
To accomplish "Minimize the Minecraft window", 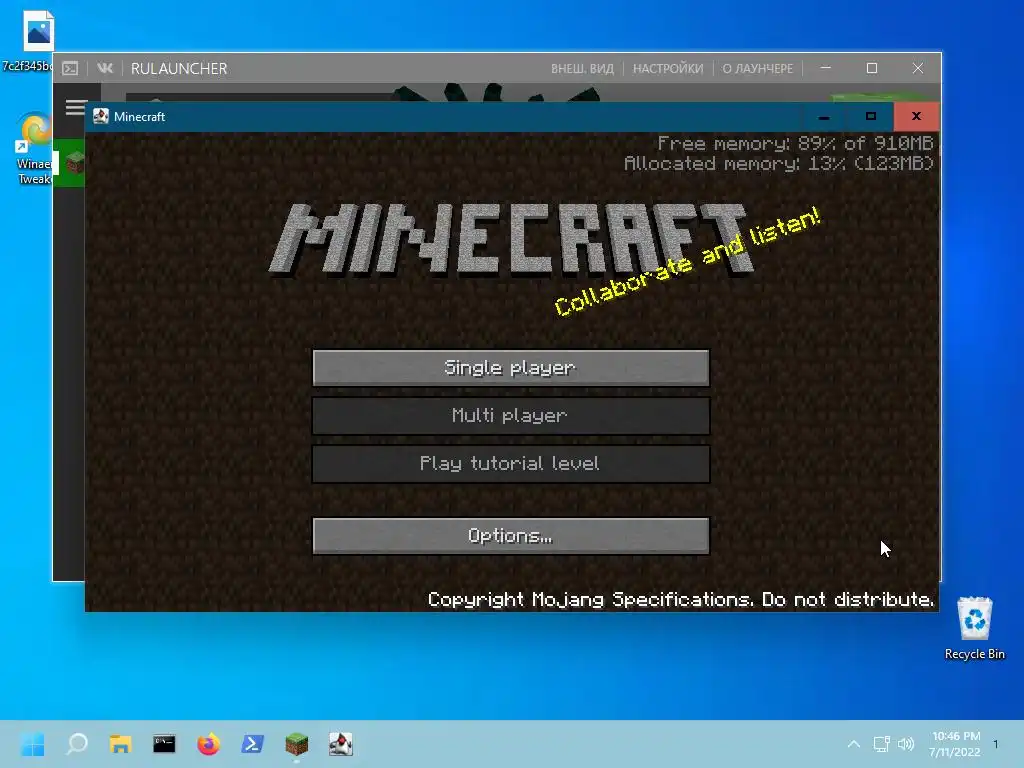I will [824, 116].
